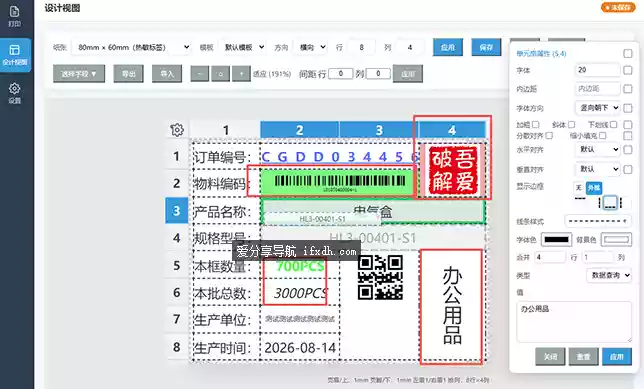Click the blue Apply button in properties panel

tap(617, 357)
